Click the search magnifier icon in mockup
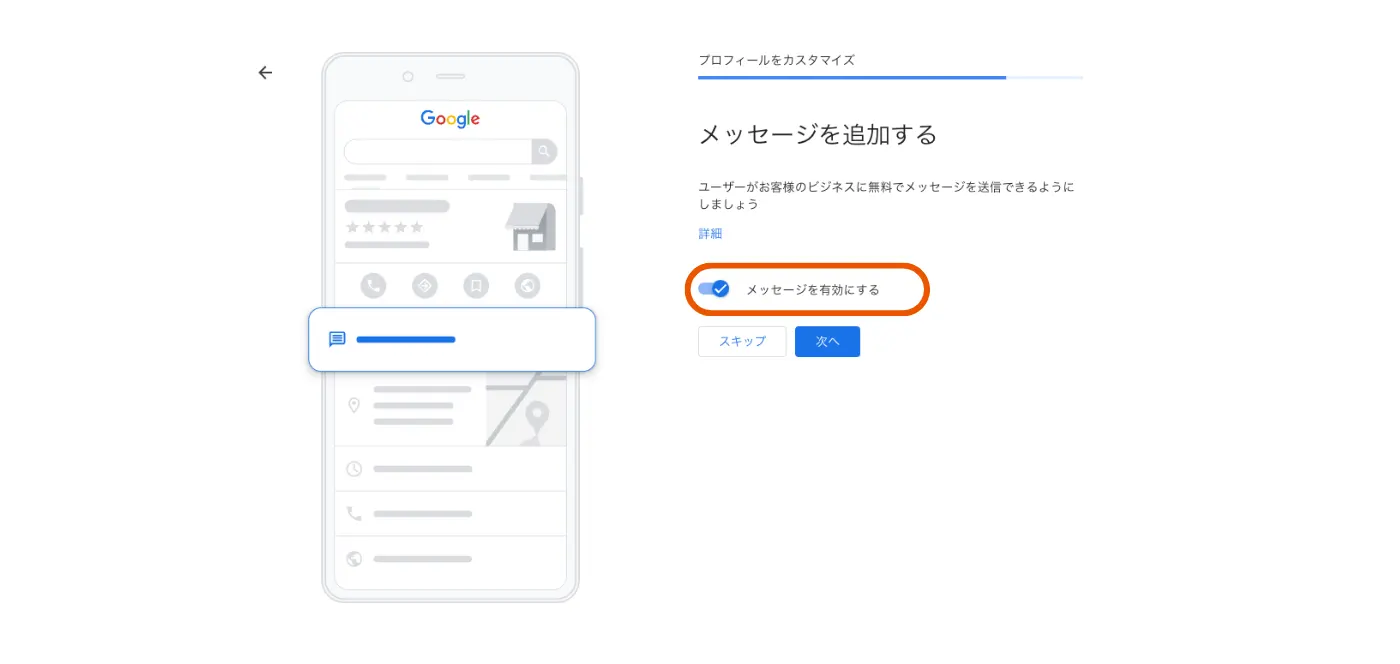This screenshot has height=664, width=1400. [544, 152]
